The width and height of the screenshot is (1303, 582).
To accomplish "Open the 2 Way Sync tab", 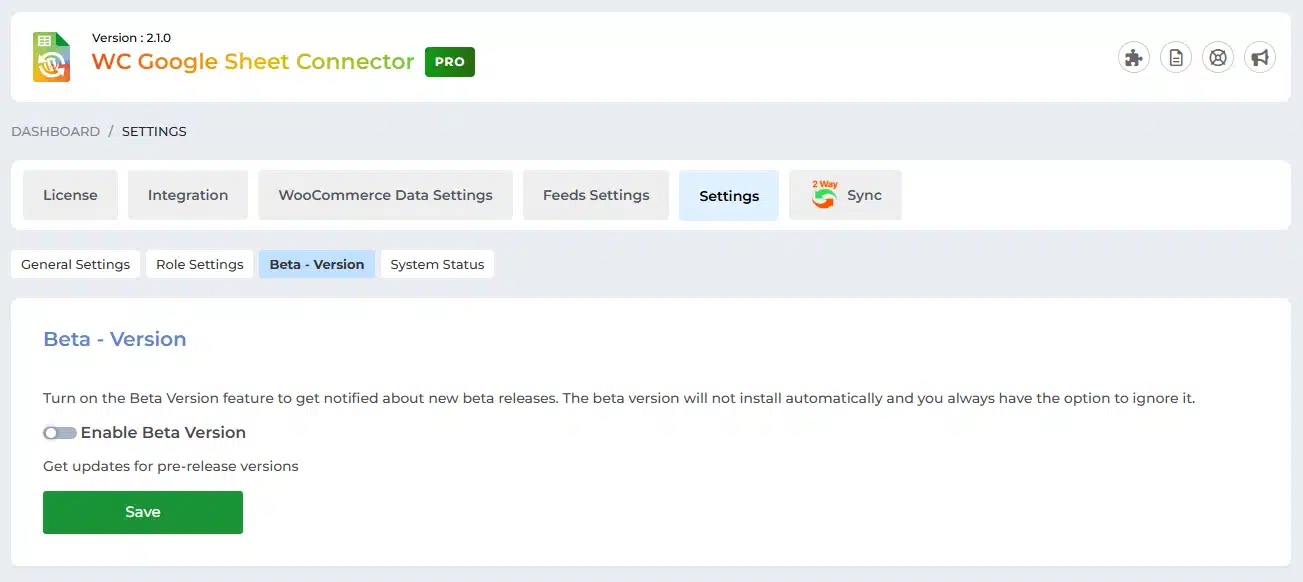I will click(x=845, y=195).
